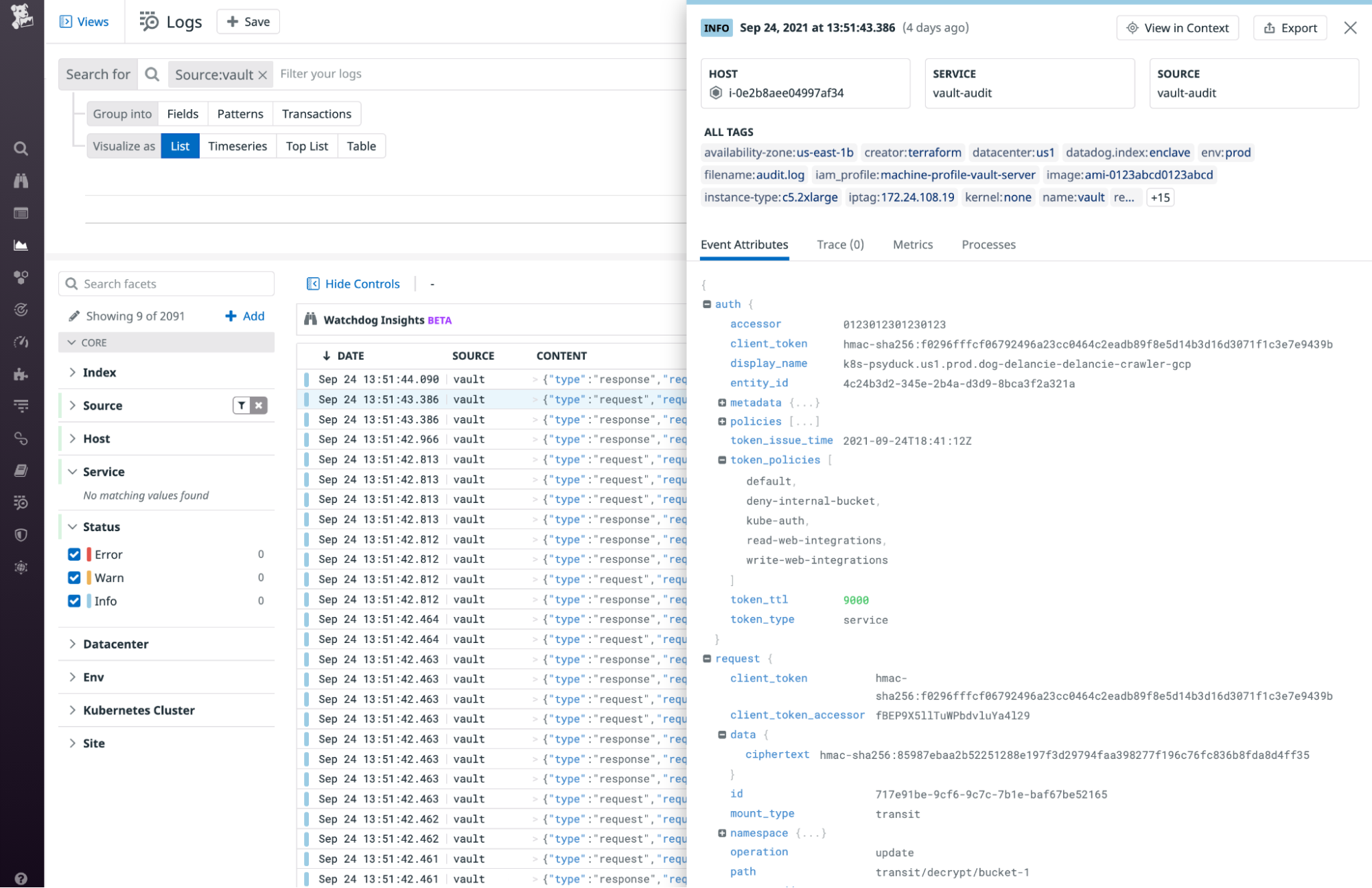Expand the metadata node in the log details
1372x888 pixels.
722,403
